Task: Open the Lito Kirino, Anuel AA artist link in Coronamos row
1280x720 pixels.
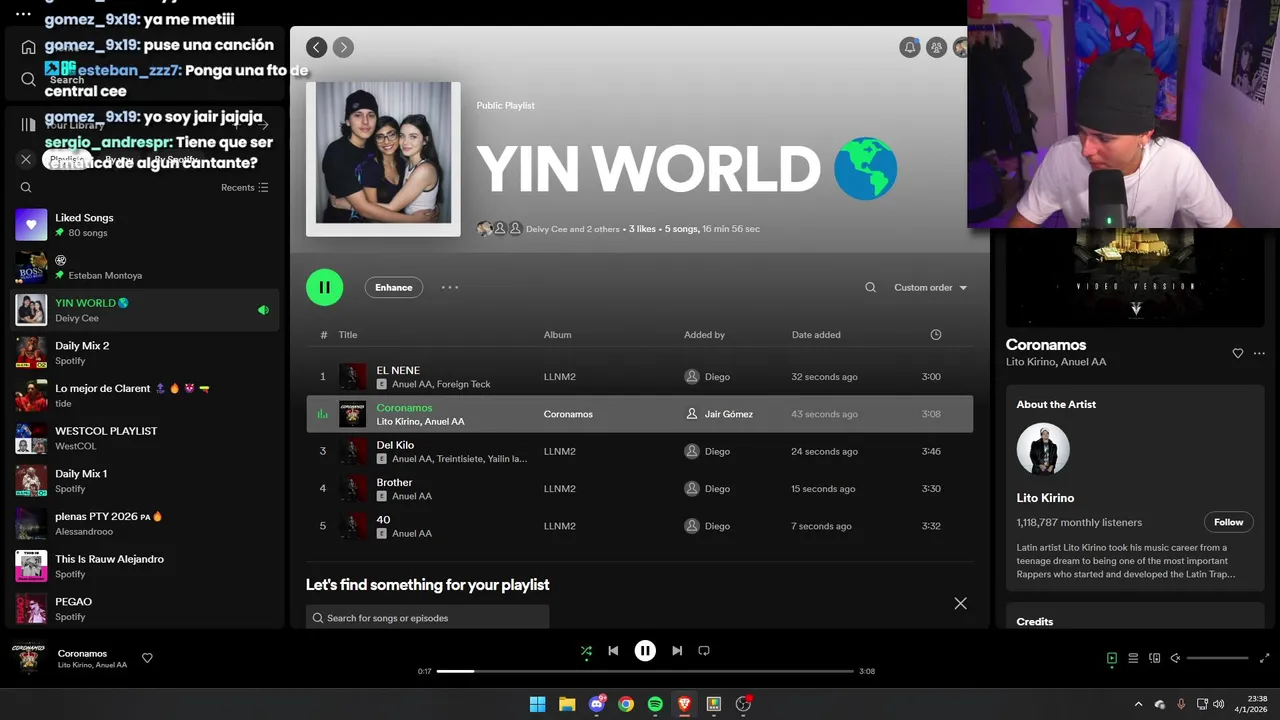Action: tap(421, 422)
